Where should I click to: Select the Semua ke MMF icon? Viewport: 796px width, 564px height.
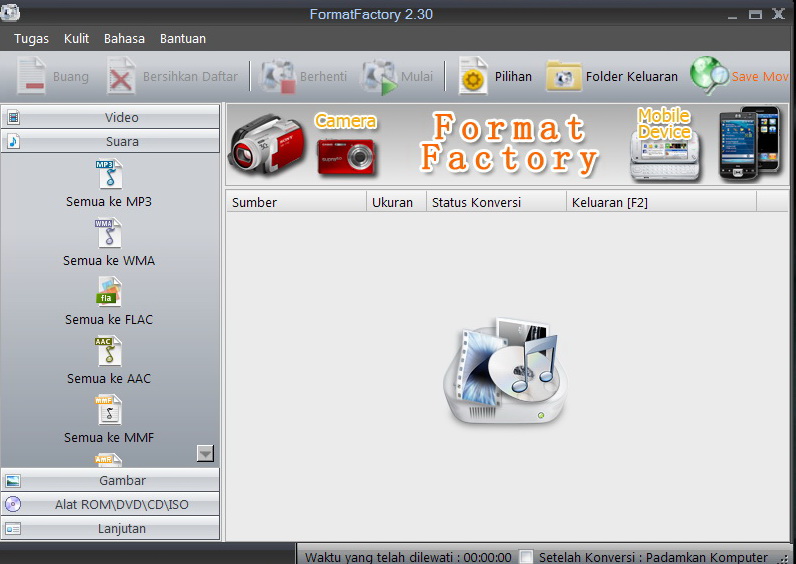pyautogui.click(x=109, y=410)
